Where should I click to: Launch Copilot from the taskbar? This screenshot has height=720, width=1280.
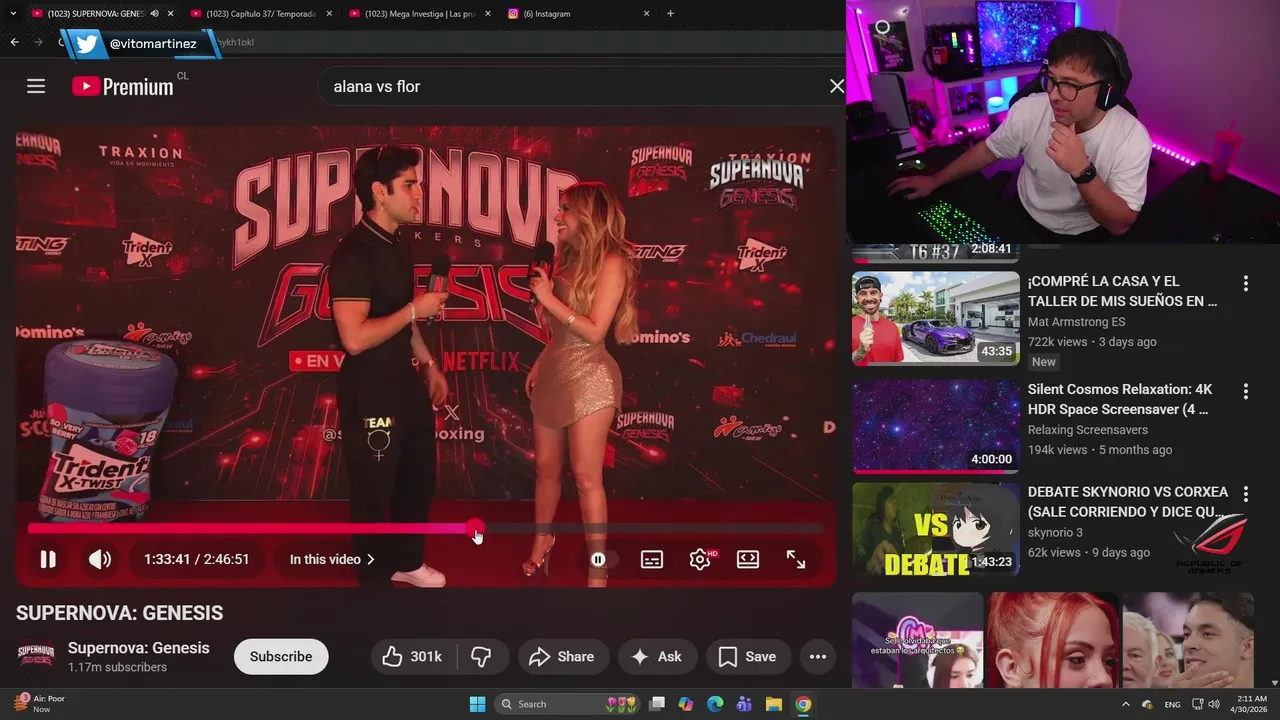(x=686, y=704)
